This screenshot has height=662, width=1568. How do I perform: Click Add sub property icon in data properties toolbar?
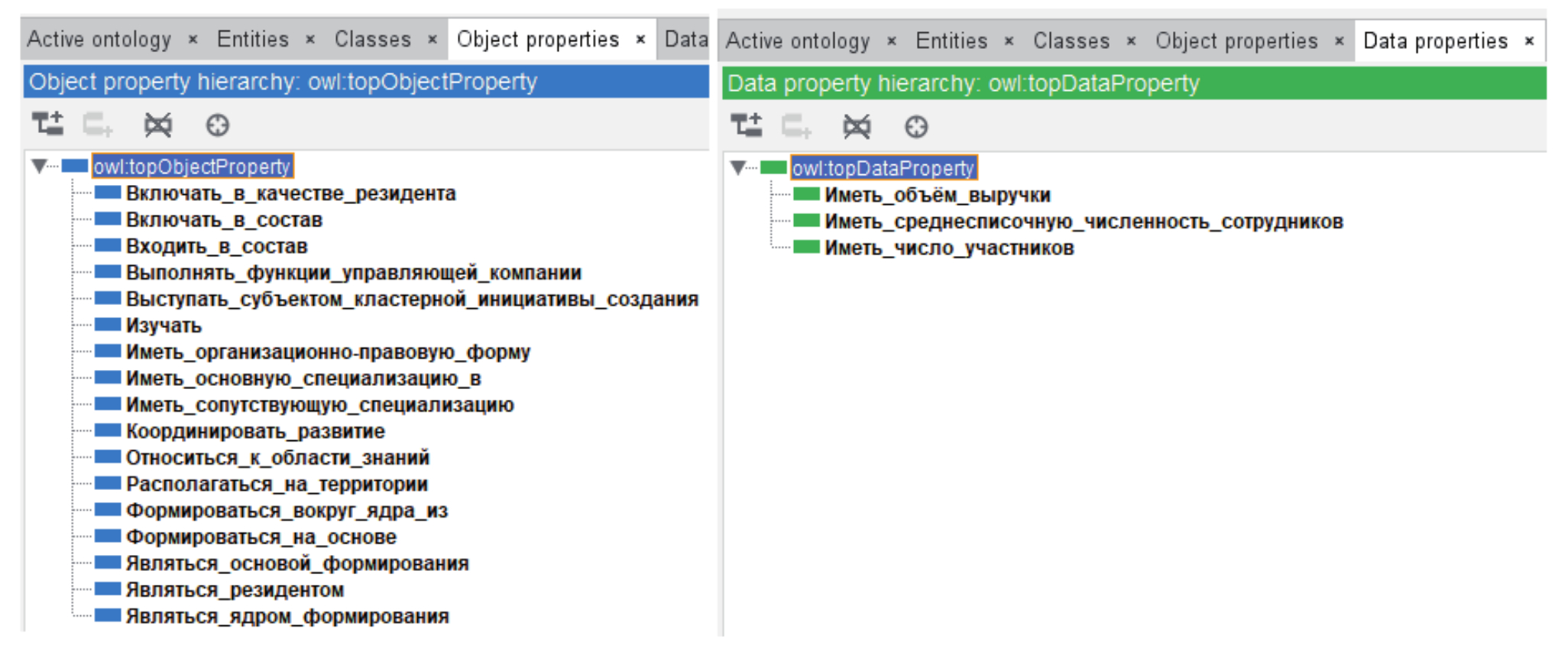(x=747, y=126)
